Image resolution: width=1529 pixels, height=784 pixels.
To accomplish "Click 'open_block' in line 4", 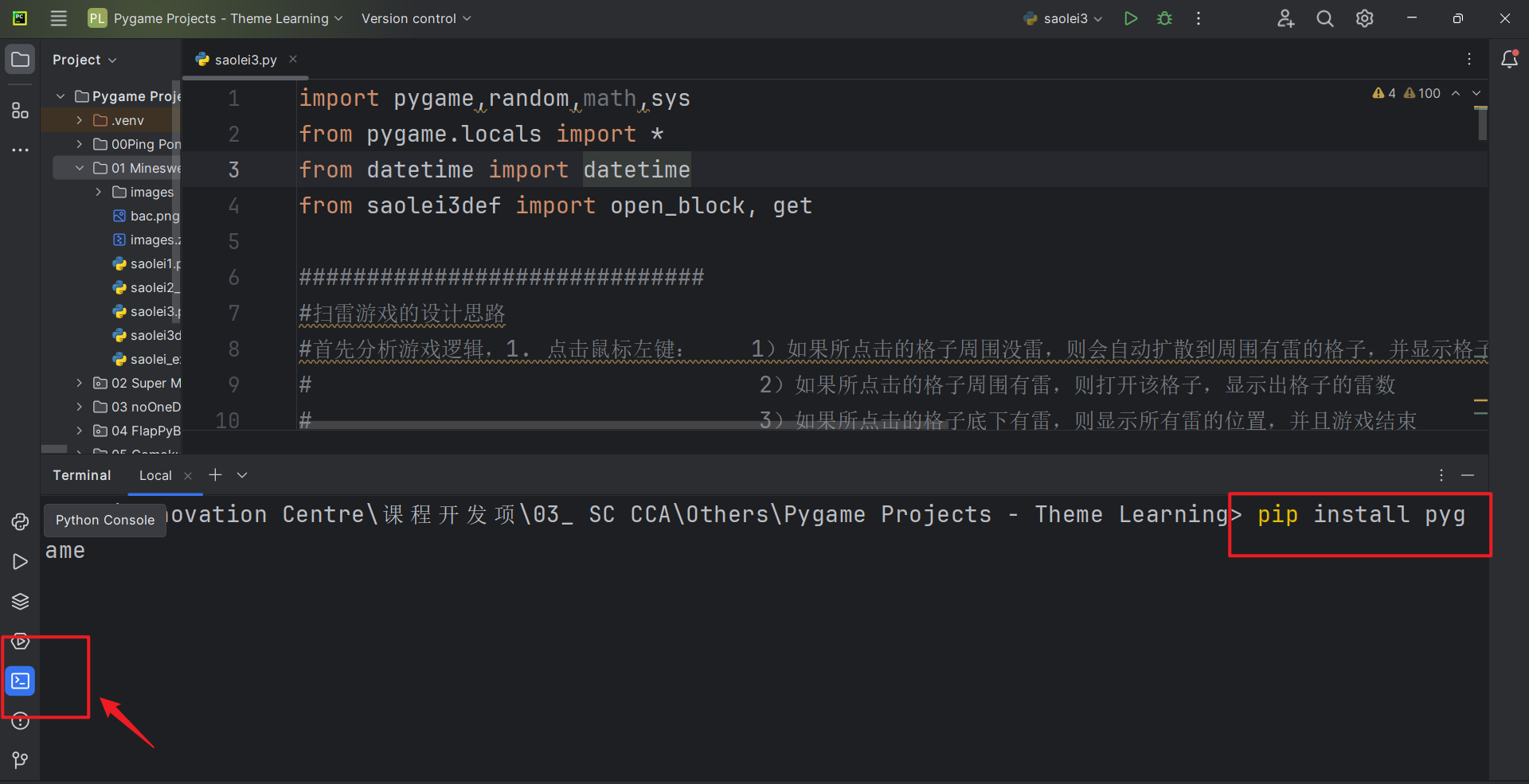I will click(x=677, y=205).
